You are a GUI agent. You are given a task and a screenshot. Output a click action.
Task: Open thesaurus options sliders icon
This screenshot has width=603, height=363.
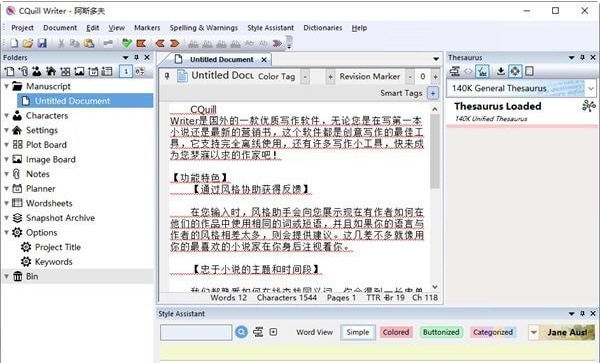point(455,71)
